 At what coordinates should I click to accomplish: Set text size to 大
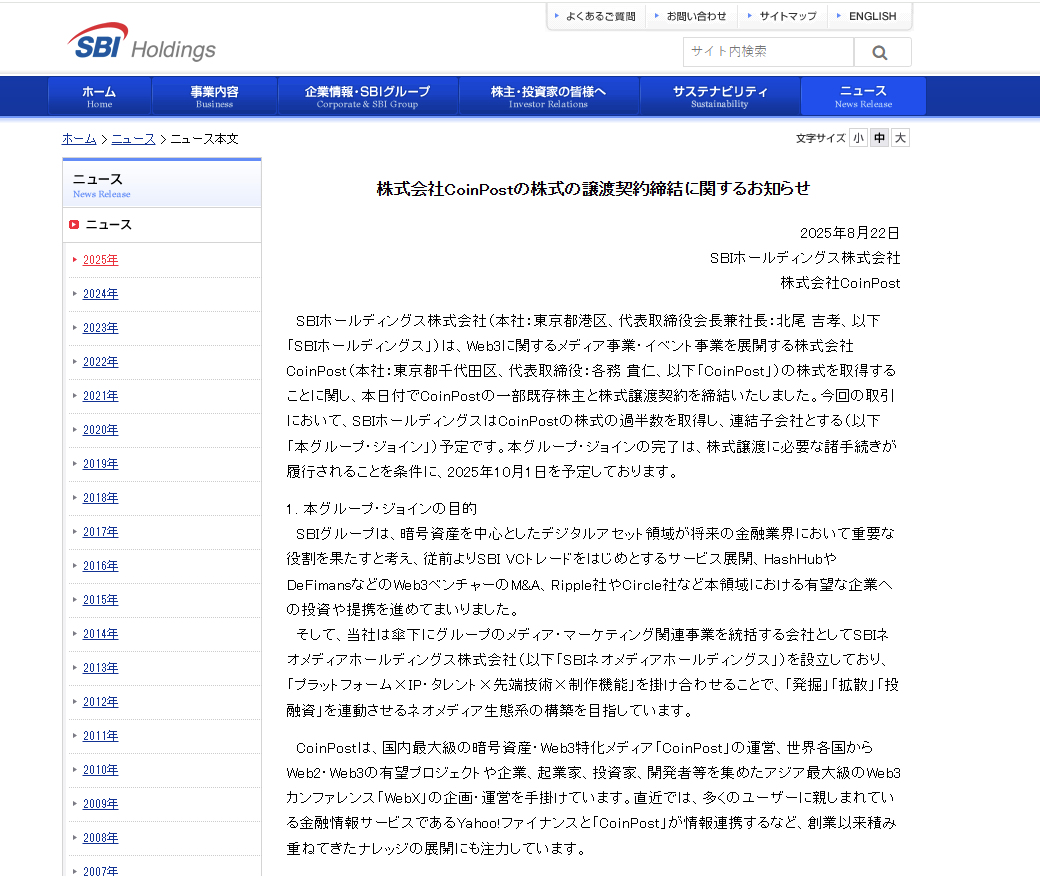coord(900,138)
